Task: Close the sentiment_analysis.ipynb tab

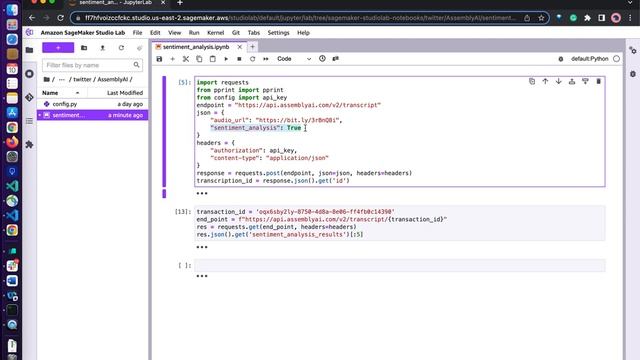Action: (x=240, y=47)
